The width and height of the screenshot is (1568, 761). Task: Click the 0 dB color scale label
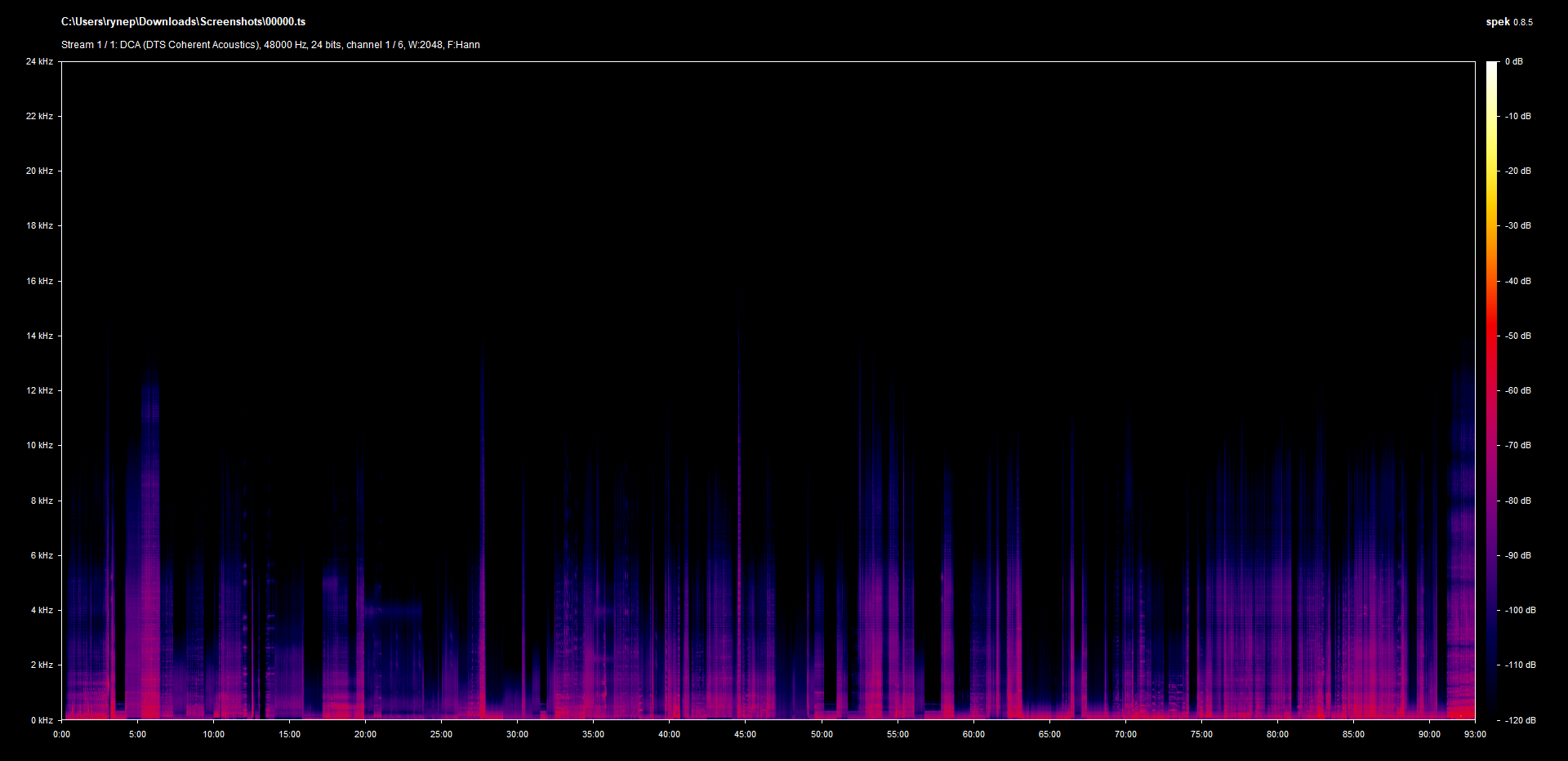[x=1513, y=61]
